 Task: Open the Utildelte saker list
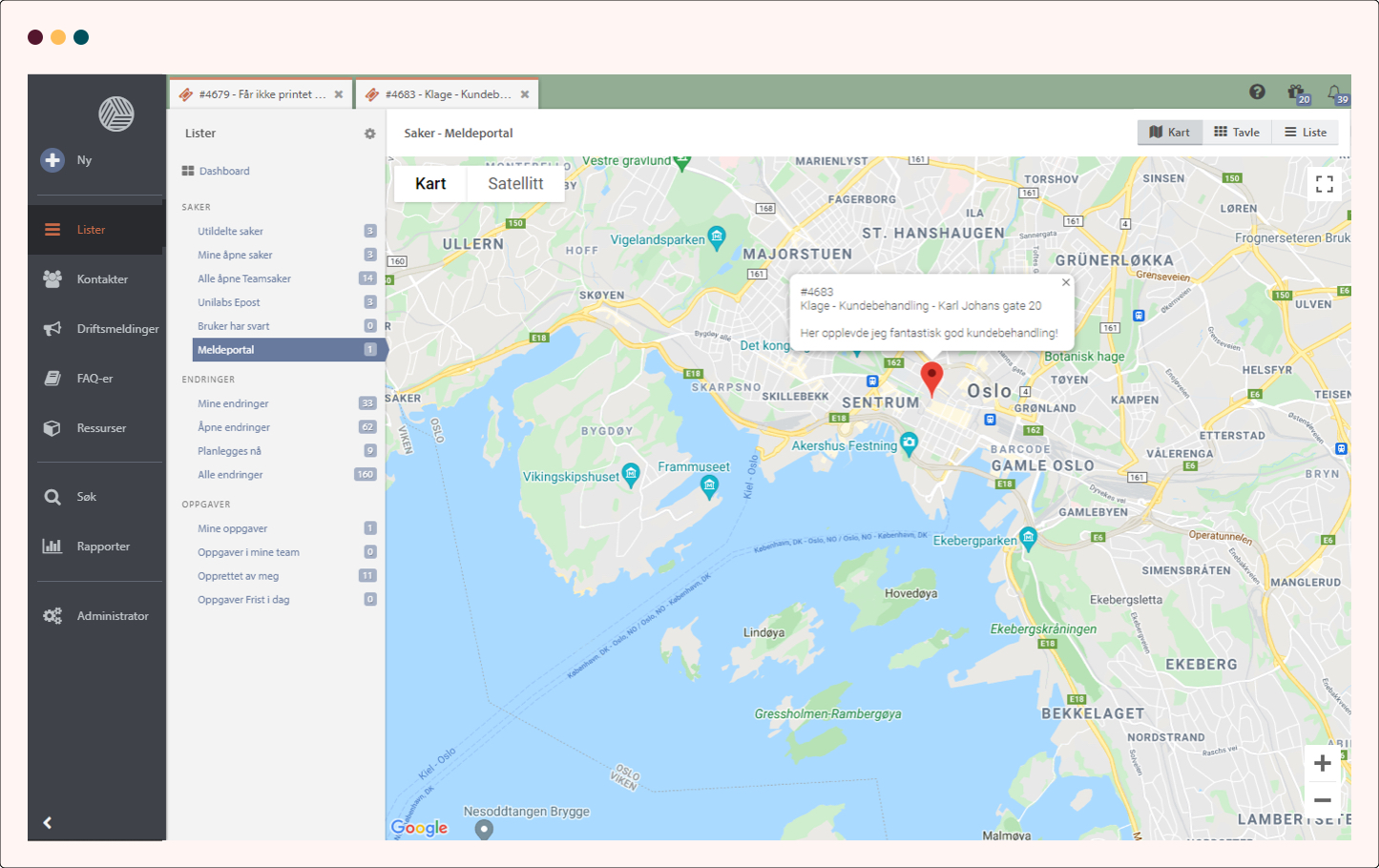(230, 231)
